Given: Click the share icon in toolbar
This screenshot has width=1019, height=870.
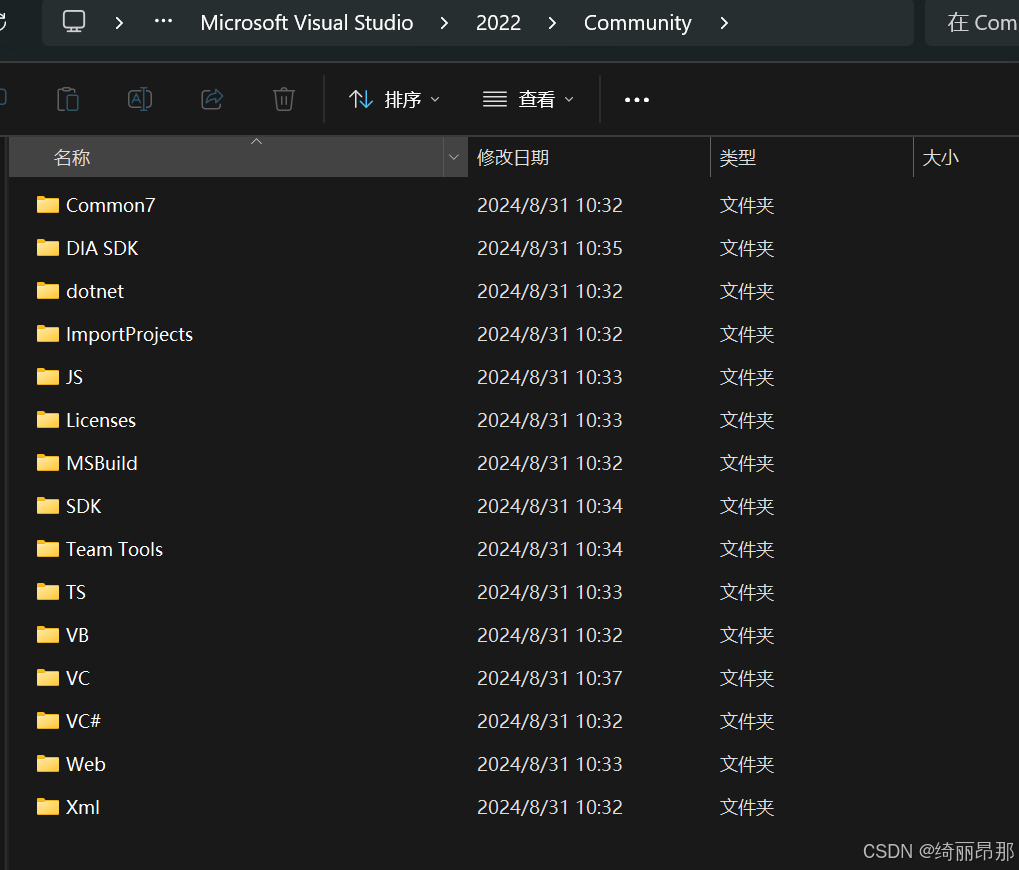Looking at the screenshot, I should tap(212, 99).
